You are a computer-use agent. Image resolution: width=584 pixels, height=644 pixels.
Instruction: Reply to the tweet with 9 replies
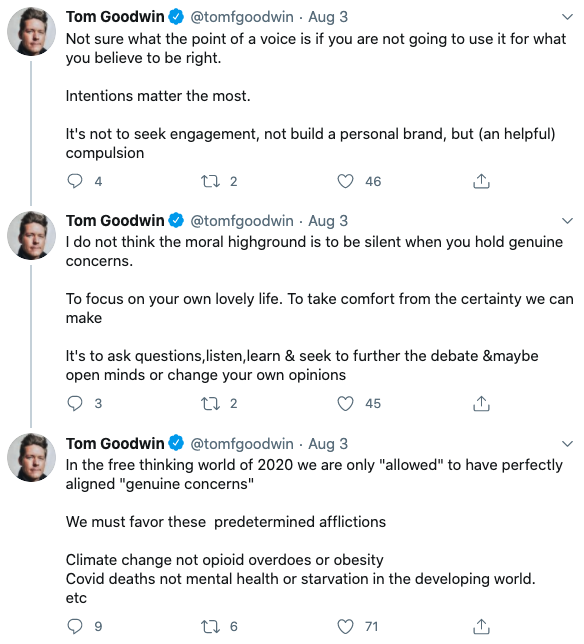(75, 626)
